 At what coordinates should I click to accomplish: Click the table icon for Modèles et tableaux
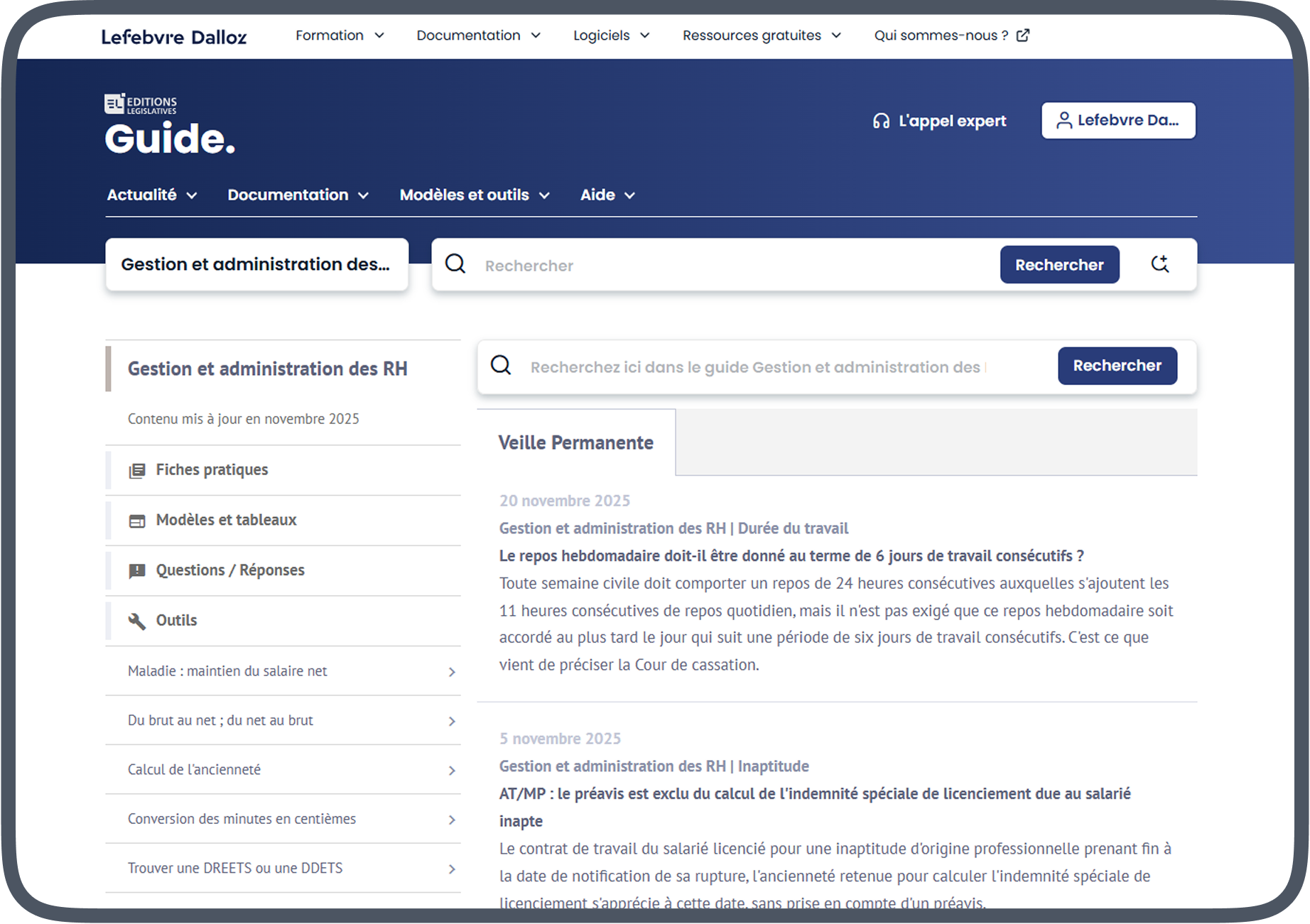137,520
